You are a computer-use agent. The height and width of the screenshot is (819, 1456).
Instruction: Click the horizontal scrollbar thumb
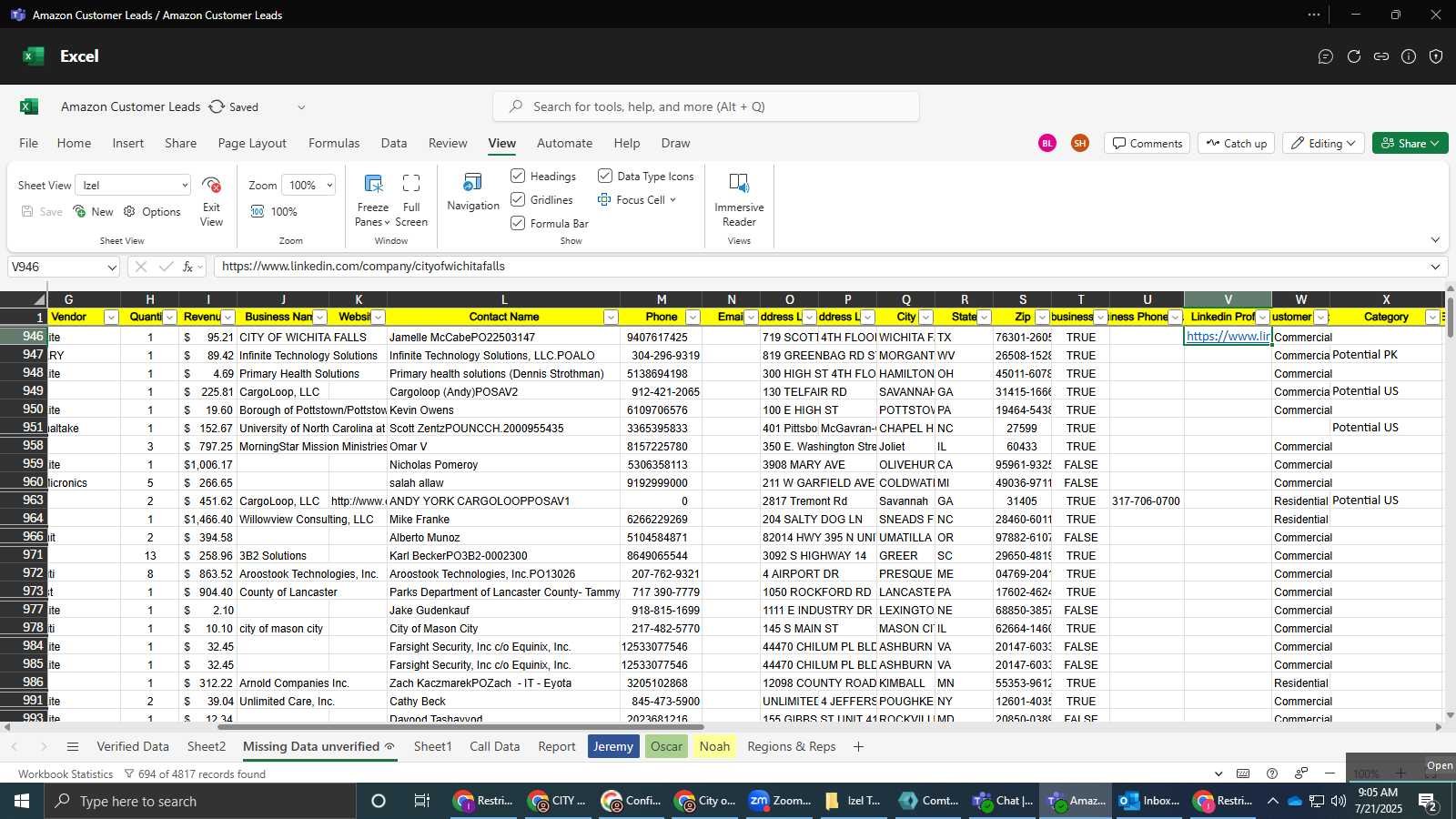pyautogui.click(x=460, y=727)
